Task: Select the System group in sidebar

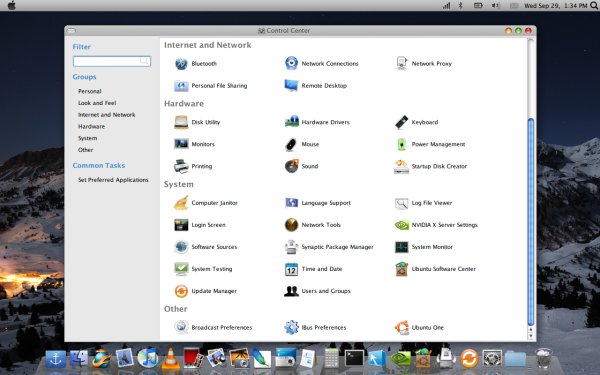Action: point(87,138)
